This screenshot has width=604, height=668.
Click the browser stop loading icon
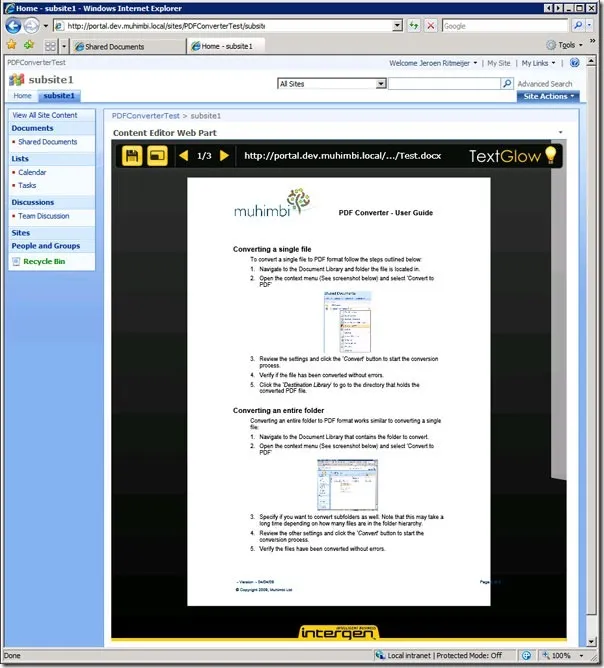431,26
